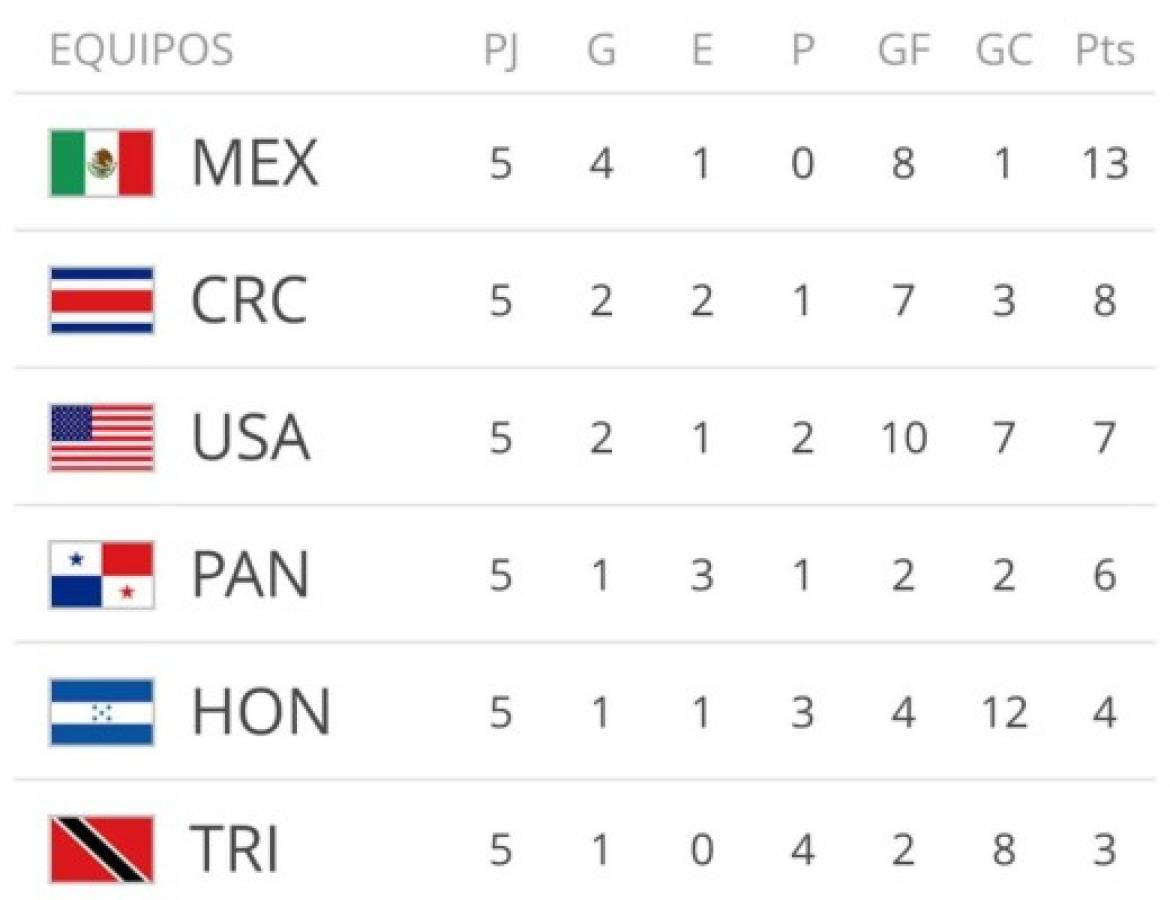Click the Honduras flag icon
Viewport: 1170px width, 900px height.
click(102, 712)
